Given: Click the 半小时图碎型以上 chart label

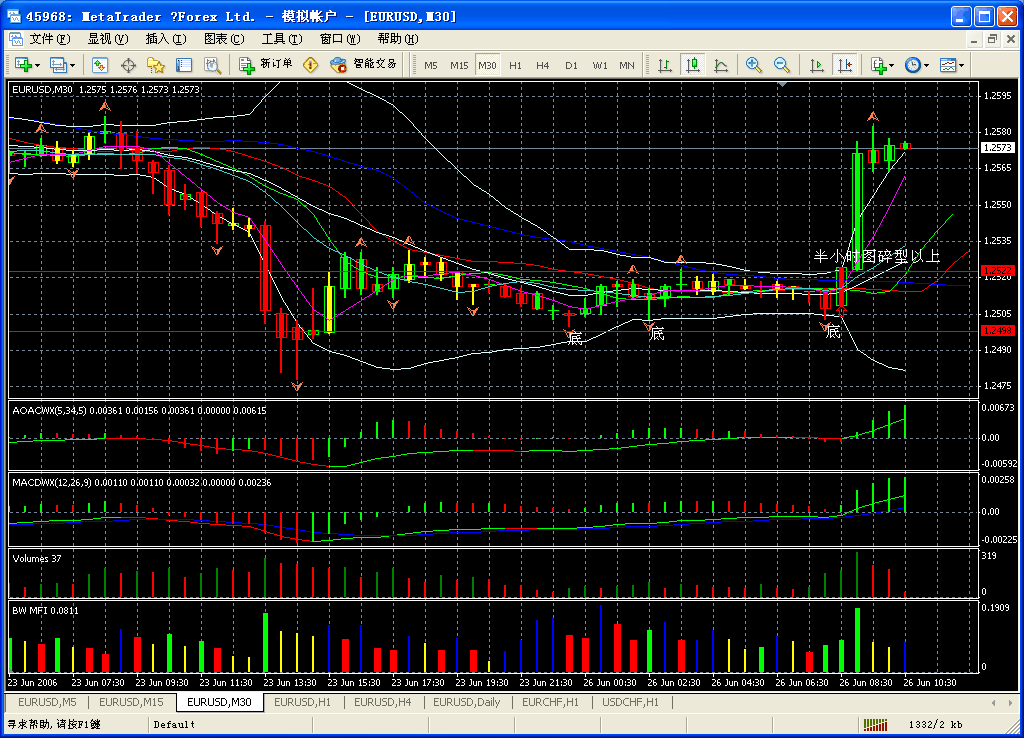Looking at the screenshot, I should click(877, 256).
